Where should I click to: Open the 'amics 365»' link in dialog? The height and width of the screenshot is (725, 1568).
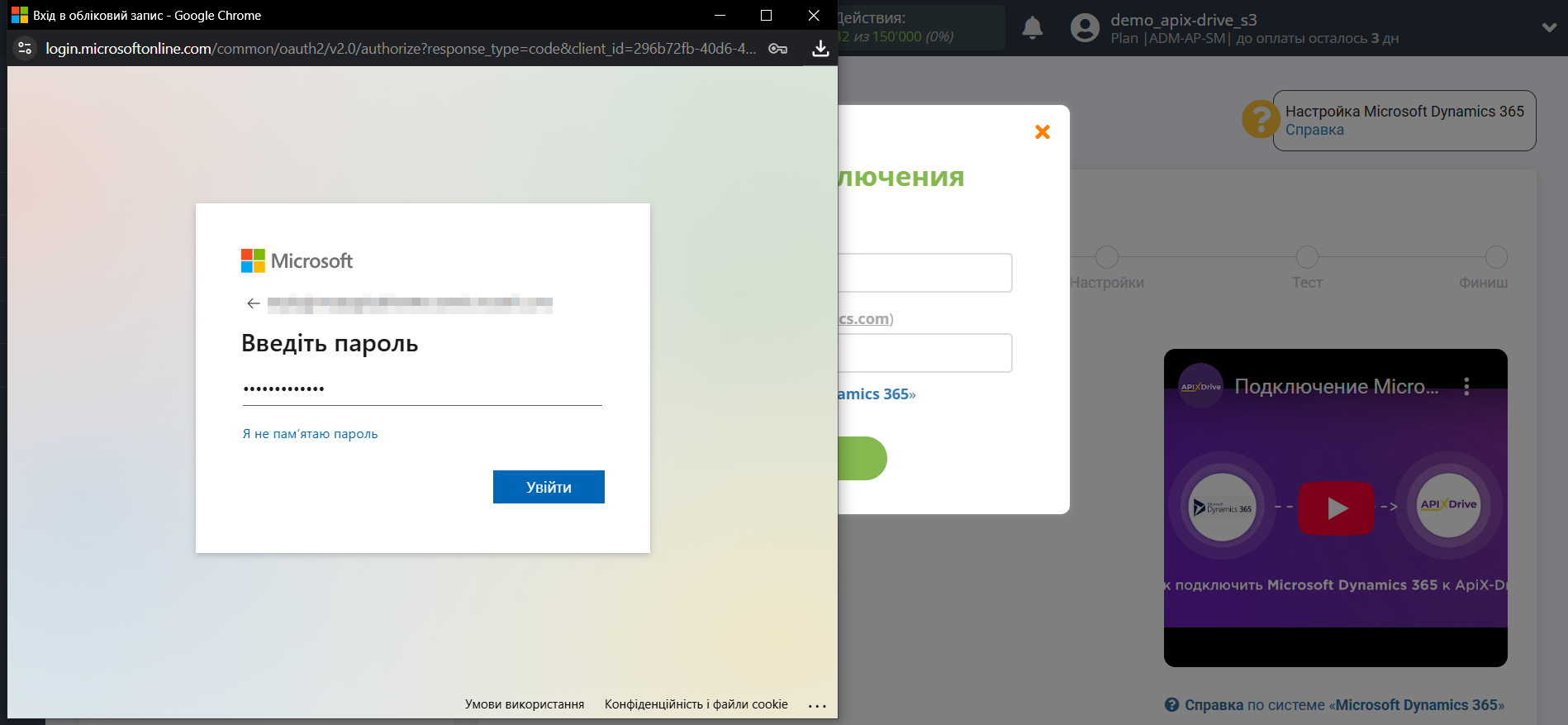point(877,394)
